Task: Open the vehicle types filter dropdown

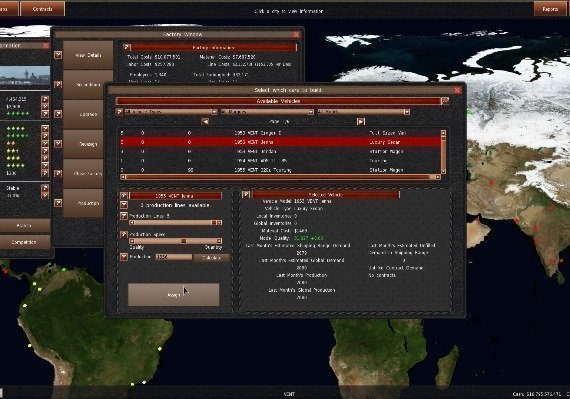Action: tap(171, 112)
